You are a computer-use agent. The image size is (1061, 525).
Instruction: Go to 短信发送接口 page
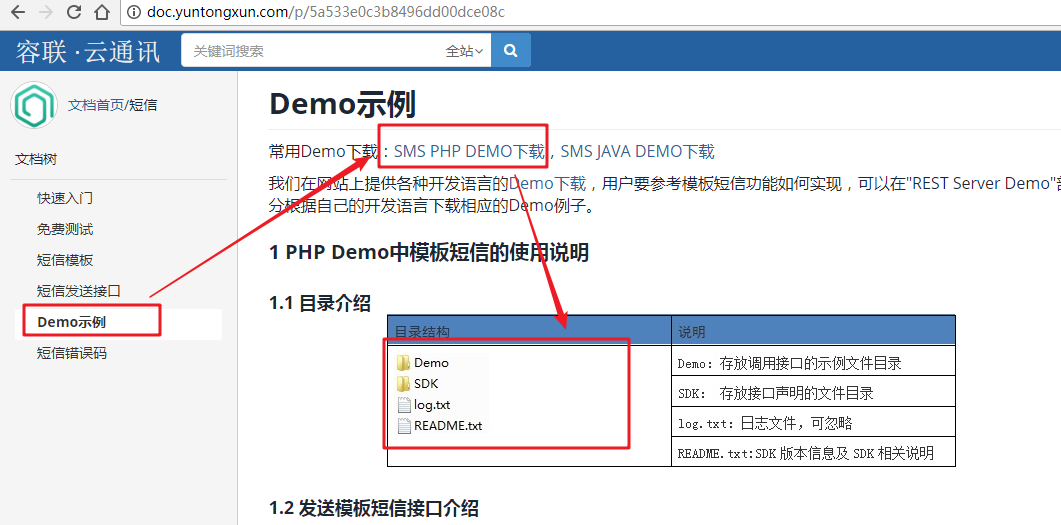pos(78,291)
